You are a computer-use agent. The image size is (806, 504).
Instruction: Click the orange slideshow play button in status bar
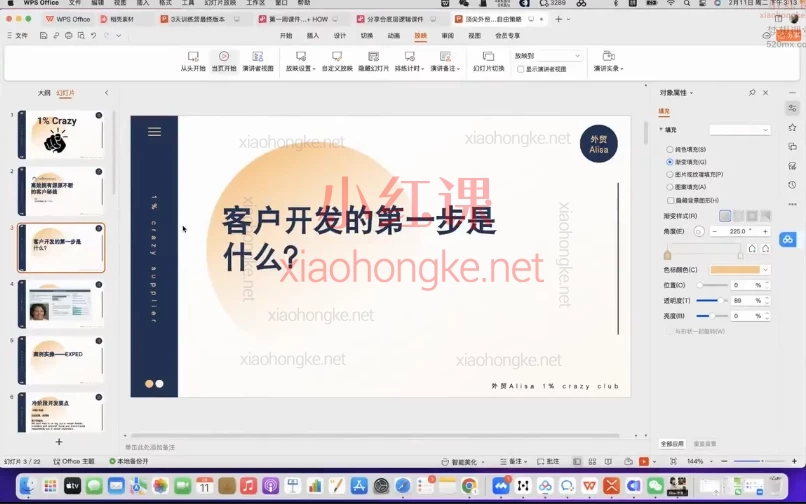point(644,461)
